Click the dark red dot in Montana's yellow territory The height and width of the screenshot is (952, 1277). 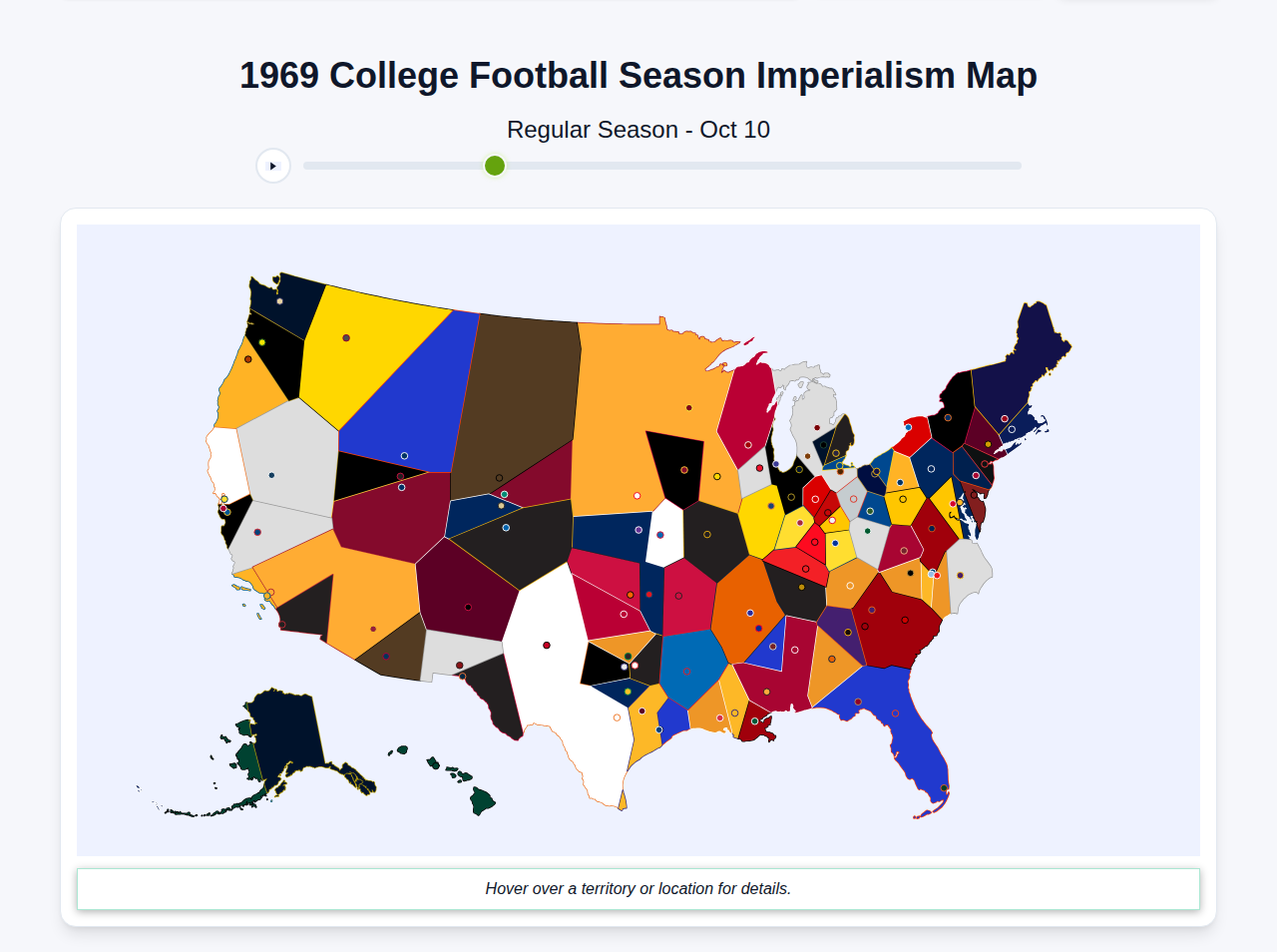[x=346, y=338]
